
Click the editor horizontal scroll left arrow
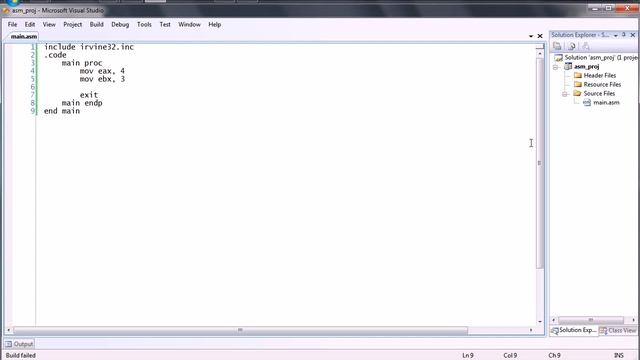click(9, 330)
